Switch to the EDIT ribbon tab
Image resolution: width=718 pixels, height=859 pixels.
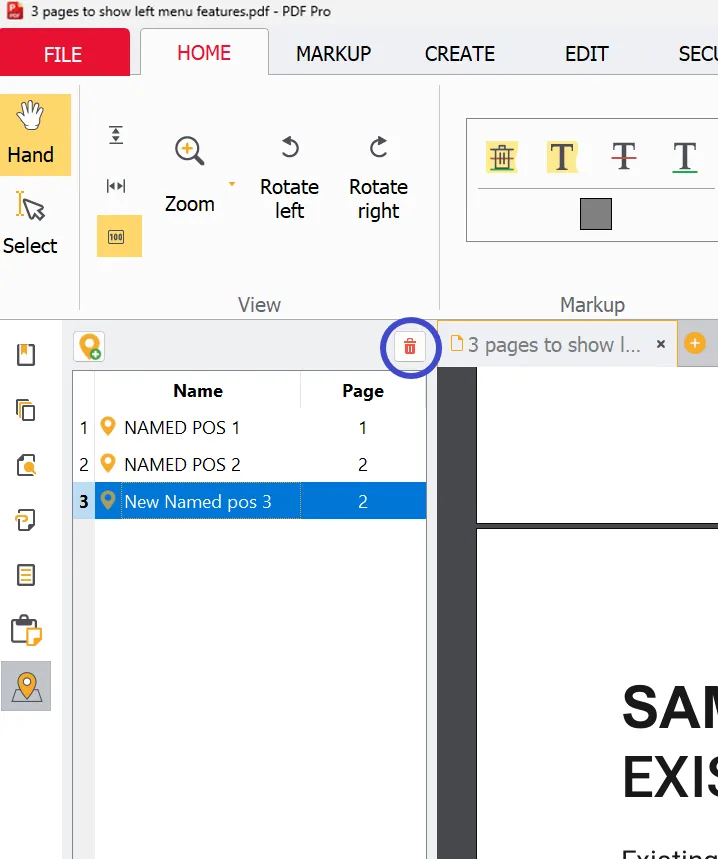coord(587,54)
